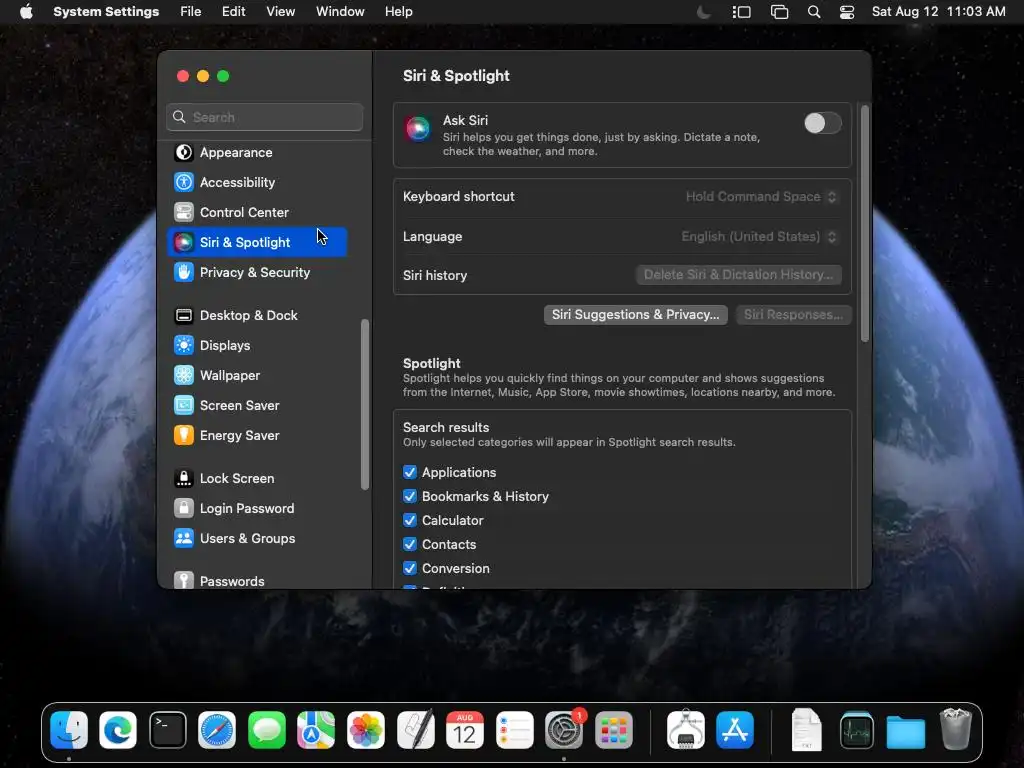The width and height of the screenshot is (1024, 768).
Task: Open the View menu
Action: (280, 12)
